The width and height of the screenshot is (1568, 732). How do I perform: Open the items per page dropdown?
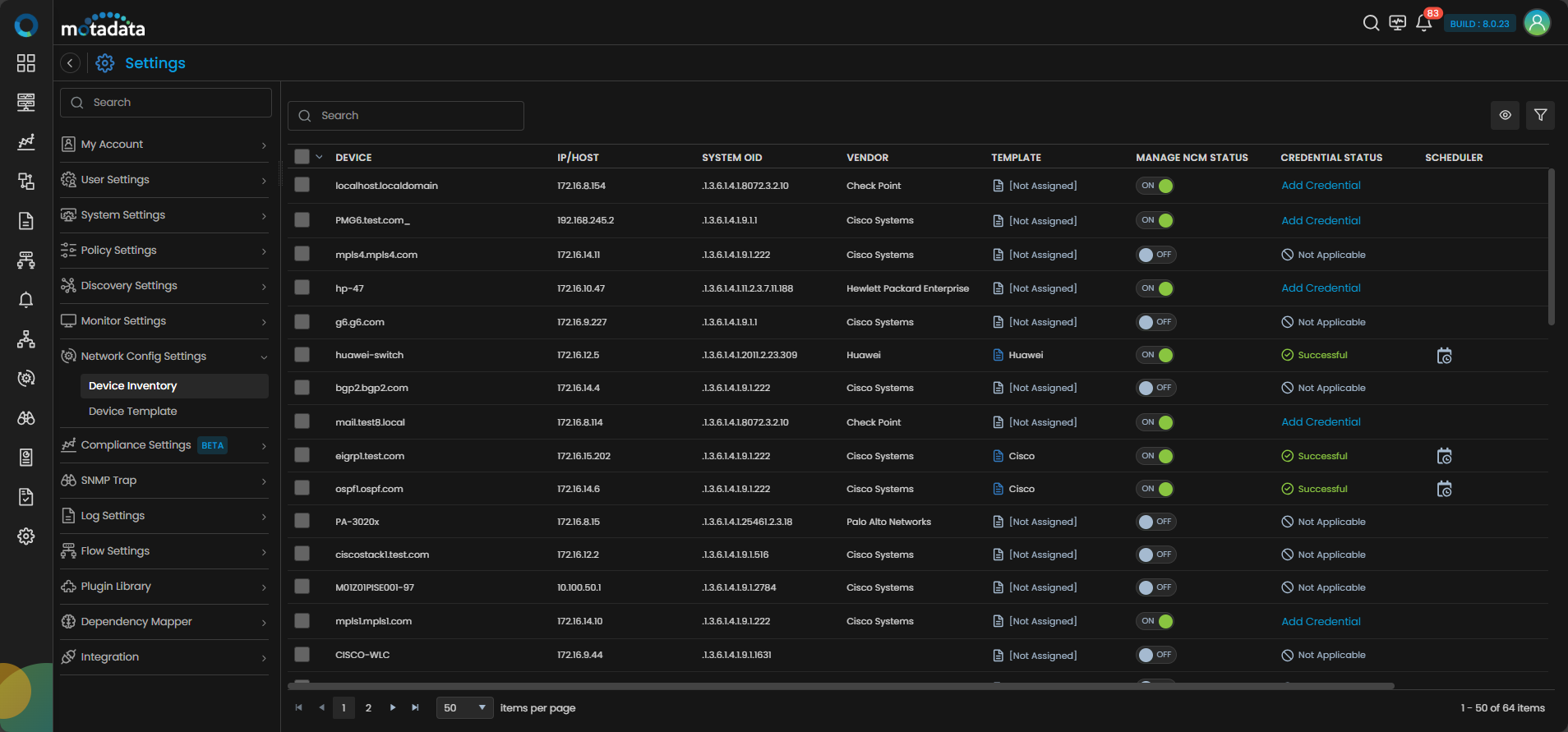pyautogui.click(x=464, y=708)
